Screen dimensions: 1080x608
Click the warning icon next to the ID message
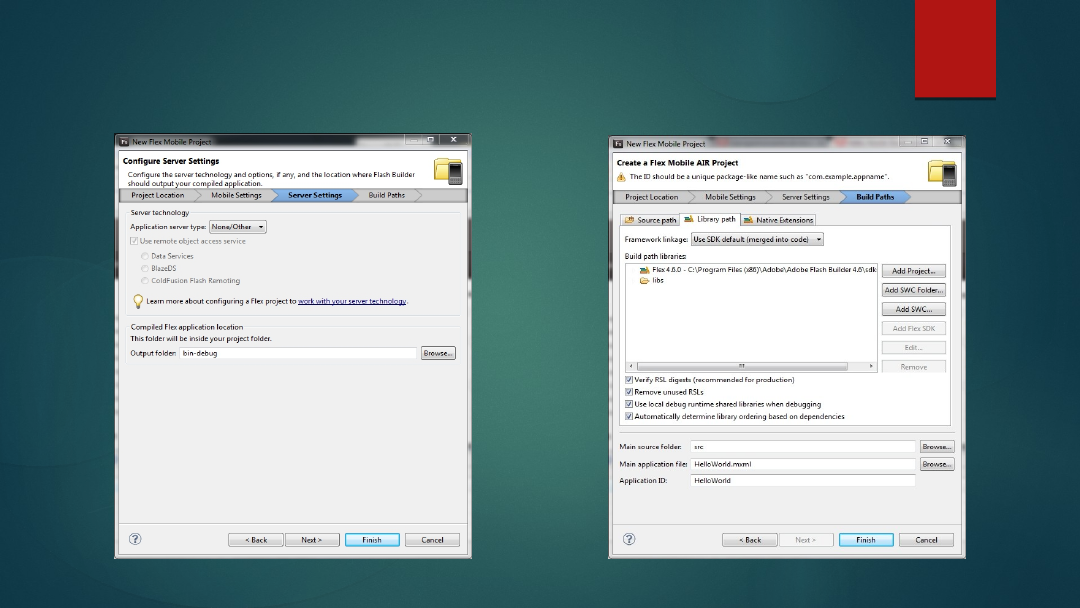coord(621,177)
